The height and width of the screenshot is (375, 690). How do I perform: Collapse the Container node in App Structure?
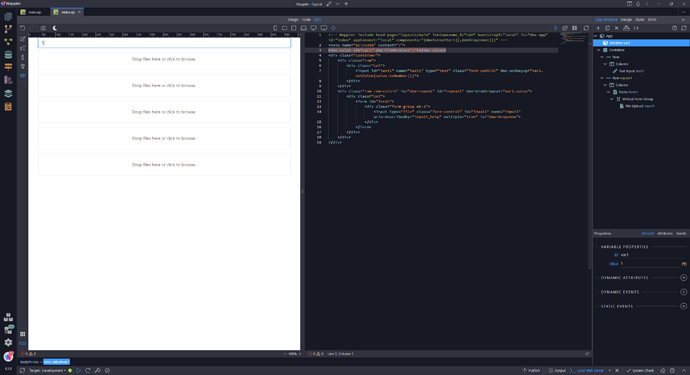tap(599, 50)
